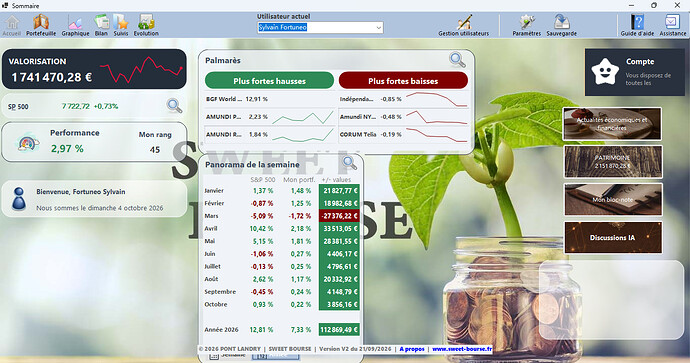Click the Plus fortes hausses button
Viewport: 690px width, 363px height.
(x=269, y=81)
